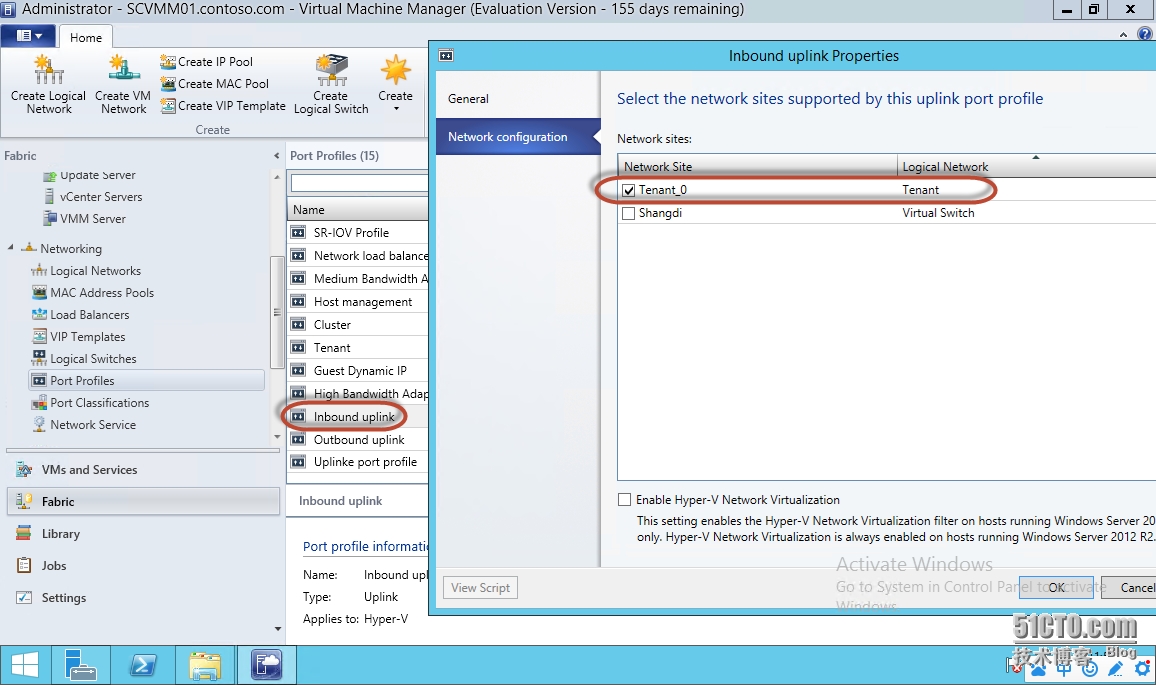Select the Medium Bandwidth Adapter row
The image size is (1156, 685).
click(x=358, y=279)
